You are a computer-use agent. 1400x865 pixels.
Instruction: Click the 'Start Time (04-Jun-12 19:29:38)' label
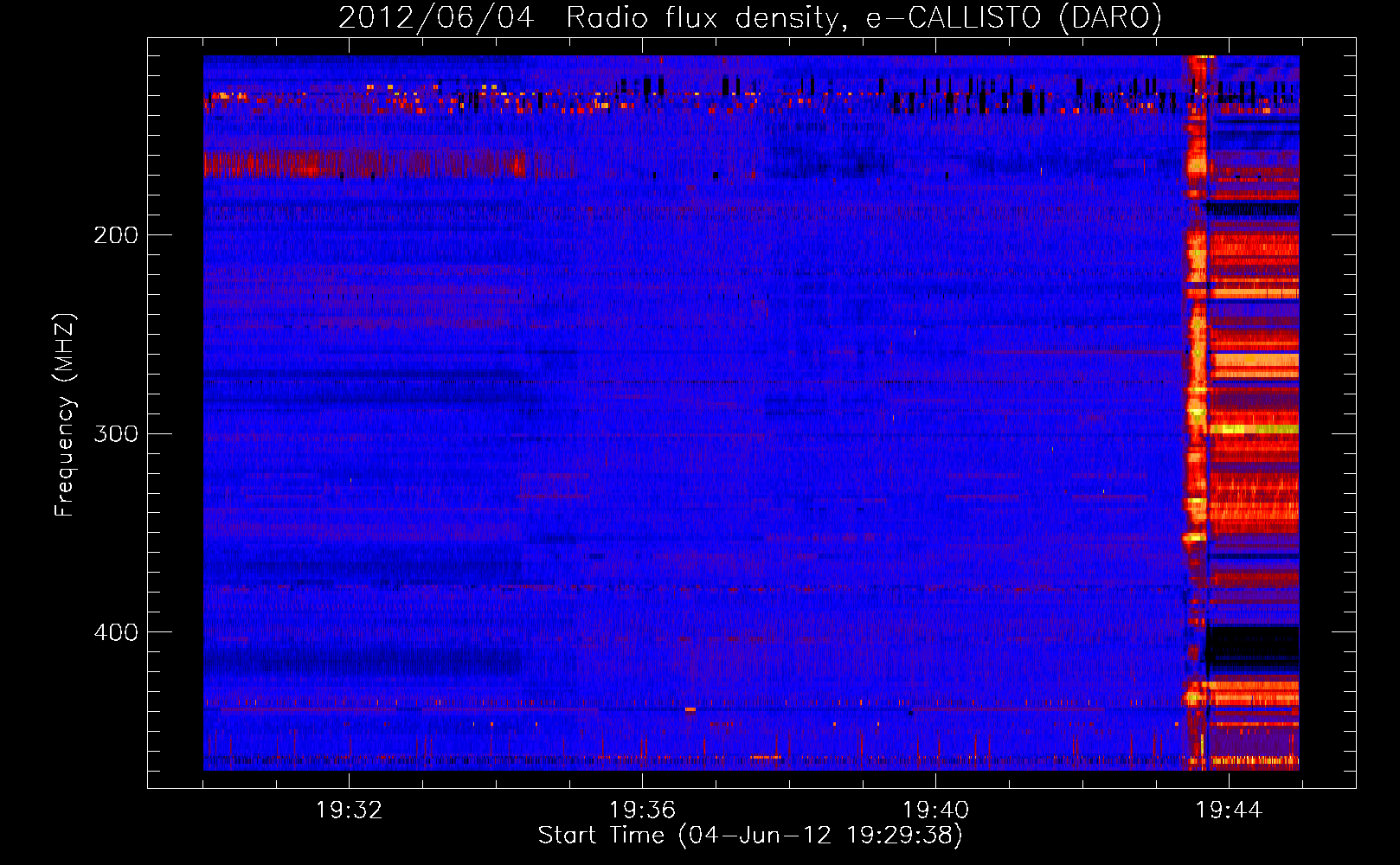click(750, 836)
